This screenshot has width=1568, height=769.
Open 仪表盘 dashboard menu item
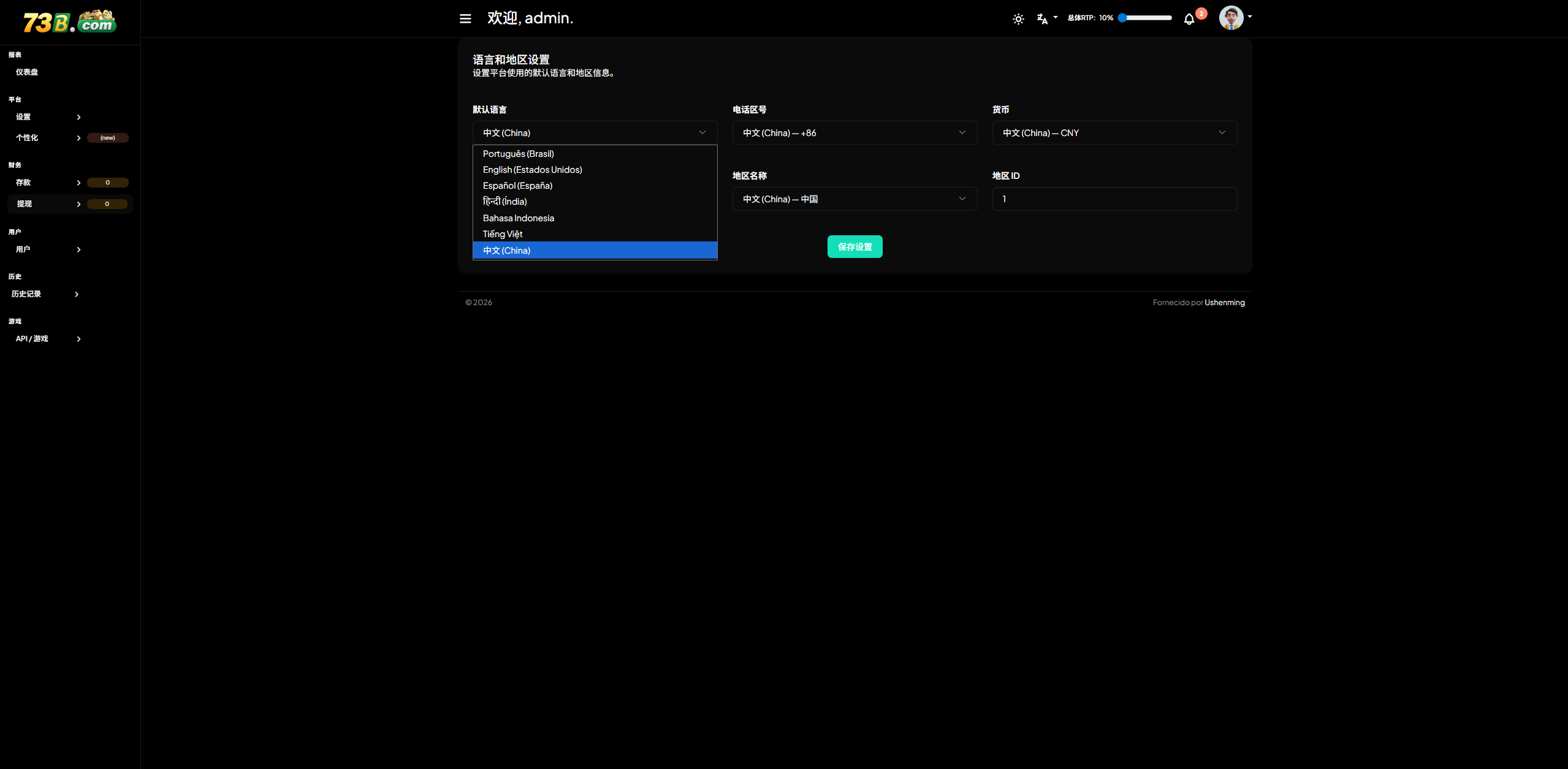tap(27, 72)
